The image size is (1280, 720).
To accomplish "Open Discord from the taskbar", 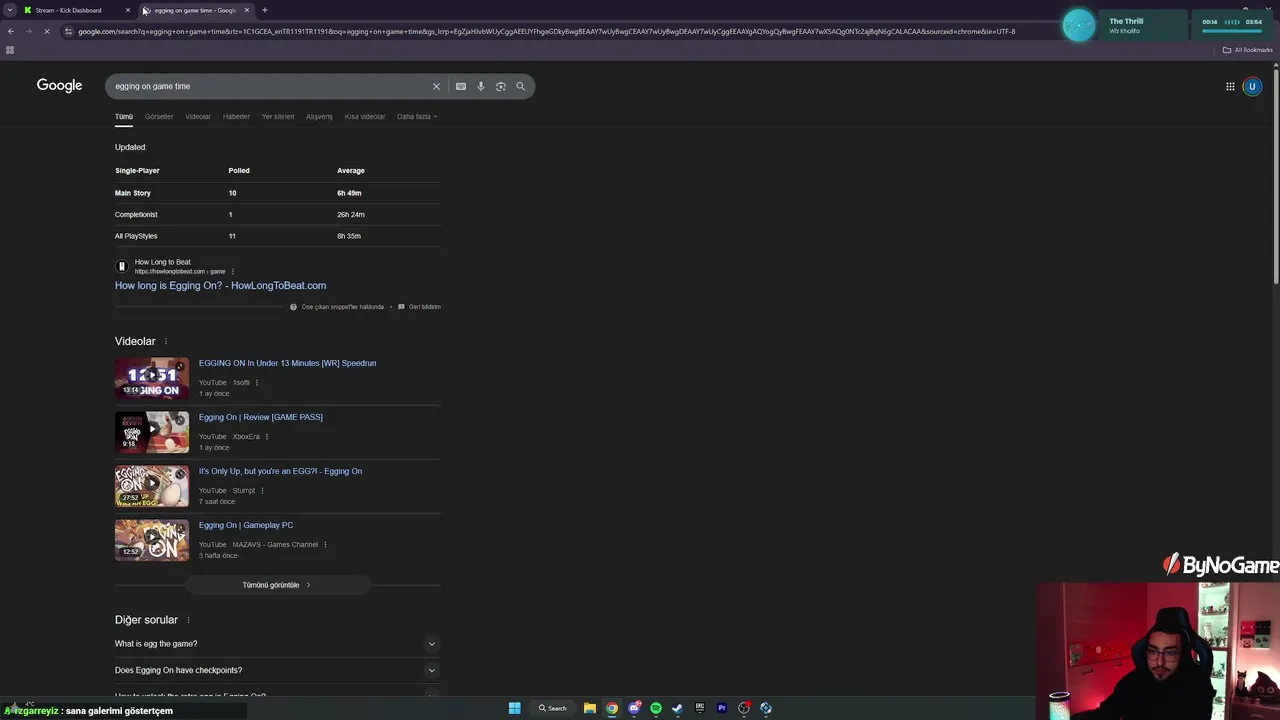I will click(634, 708).
